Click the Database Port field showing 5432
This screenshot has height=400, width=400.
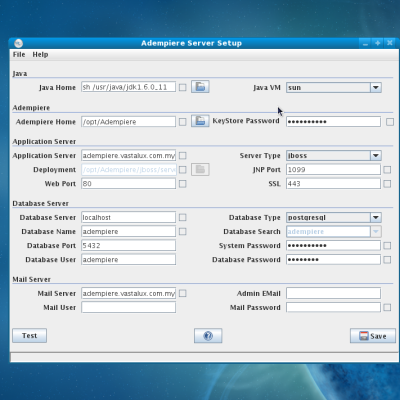click(129, 246)
